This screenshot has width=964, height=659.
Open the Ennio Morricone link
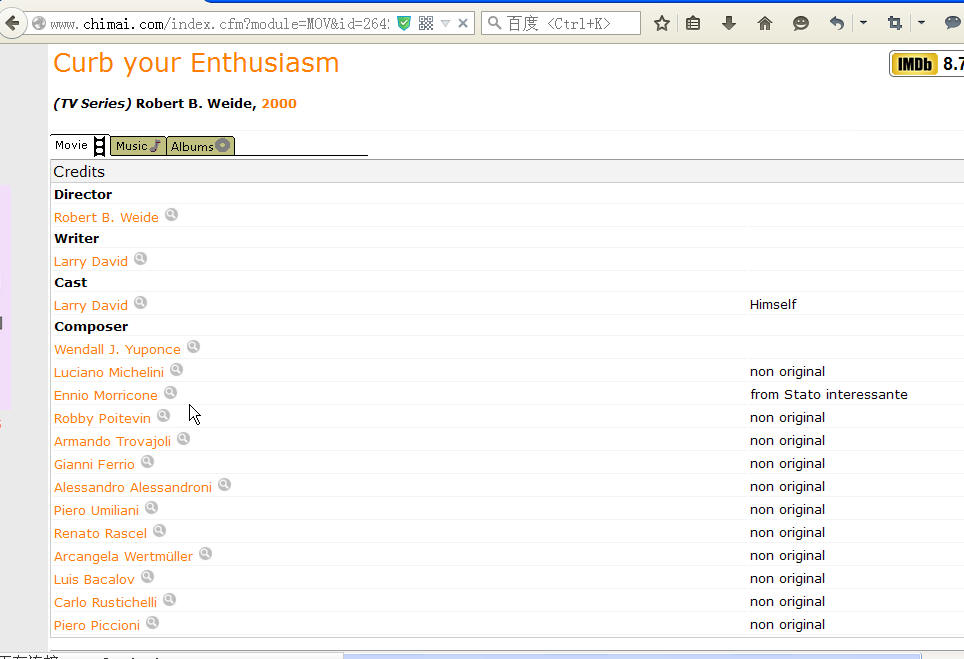pyautogui.click(x=106, y=396)
